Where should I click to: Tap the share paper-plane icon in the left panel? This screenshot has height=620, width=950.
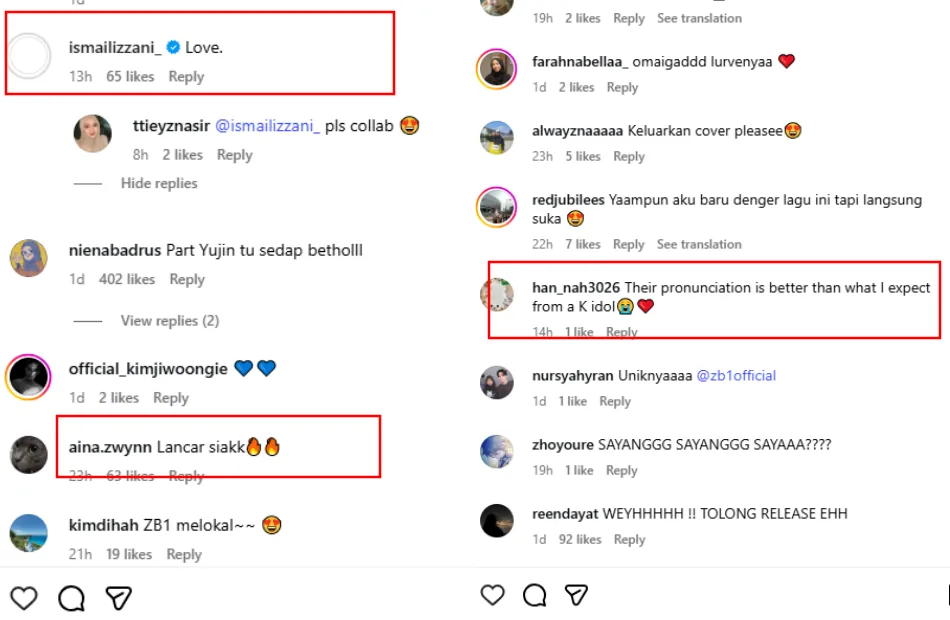[119, 598]
